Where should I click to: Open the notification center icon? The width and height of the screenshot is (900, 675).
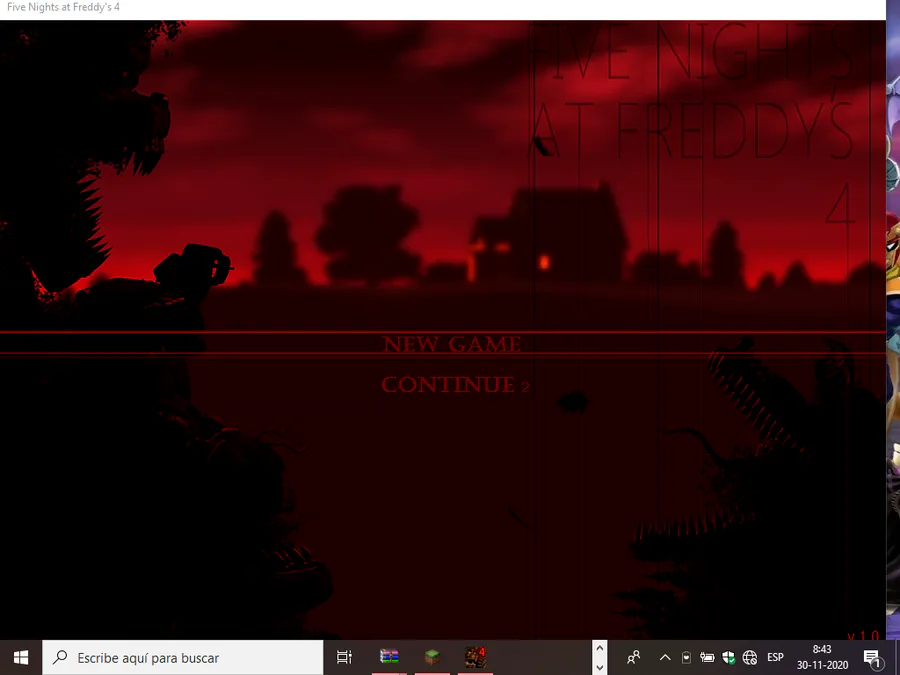(x=872, y=658)
